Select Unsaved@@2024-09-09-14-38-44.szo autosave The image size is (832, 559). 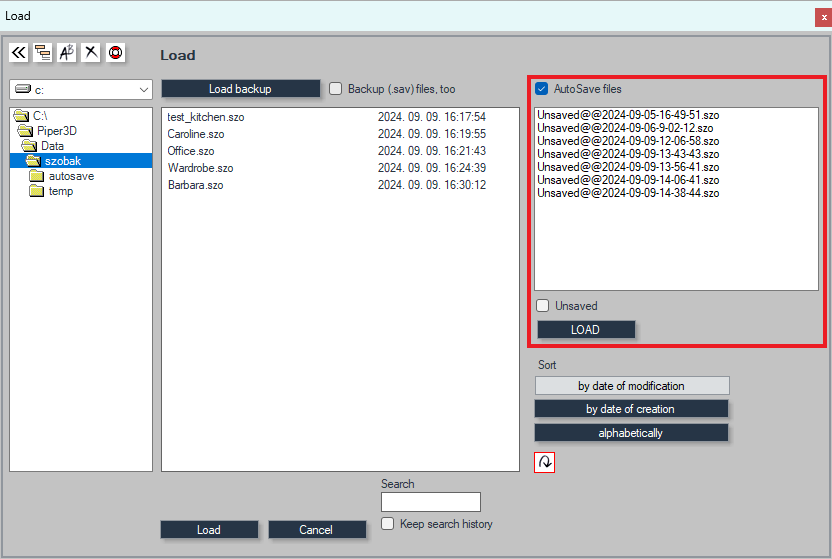point(628,193)
